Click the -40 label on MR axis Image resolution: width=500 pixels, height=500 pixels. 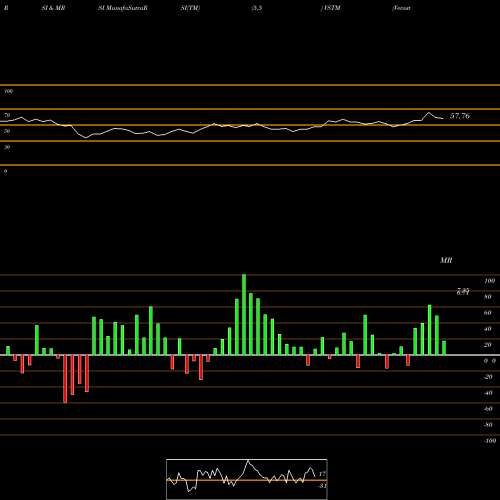click(x=488, y=393)
